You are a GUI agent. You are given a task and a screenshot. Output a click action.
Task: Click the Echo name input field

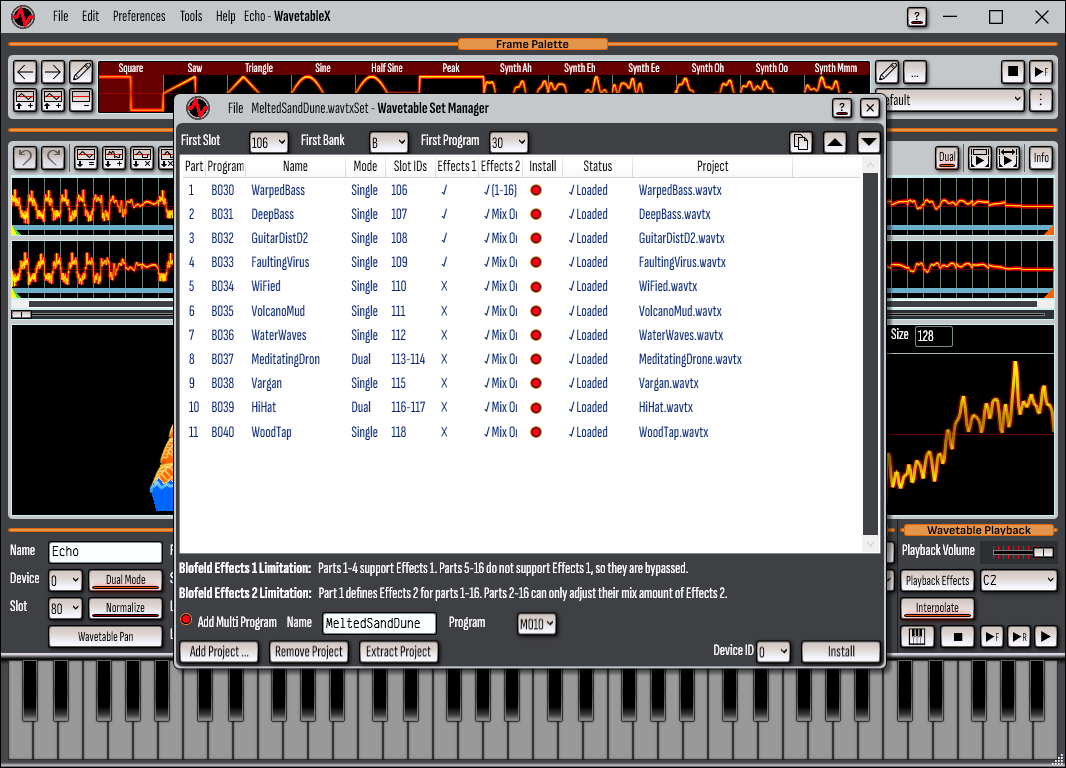click(105, 552)
